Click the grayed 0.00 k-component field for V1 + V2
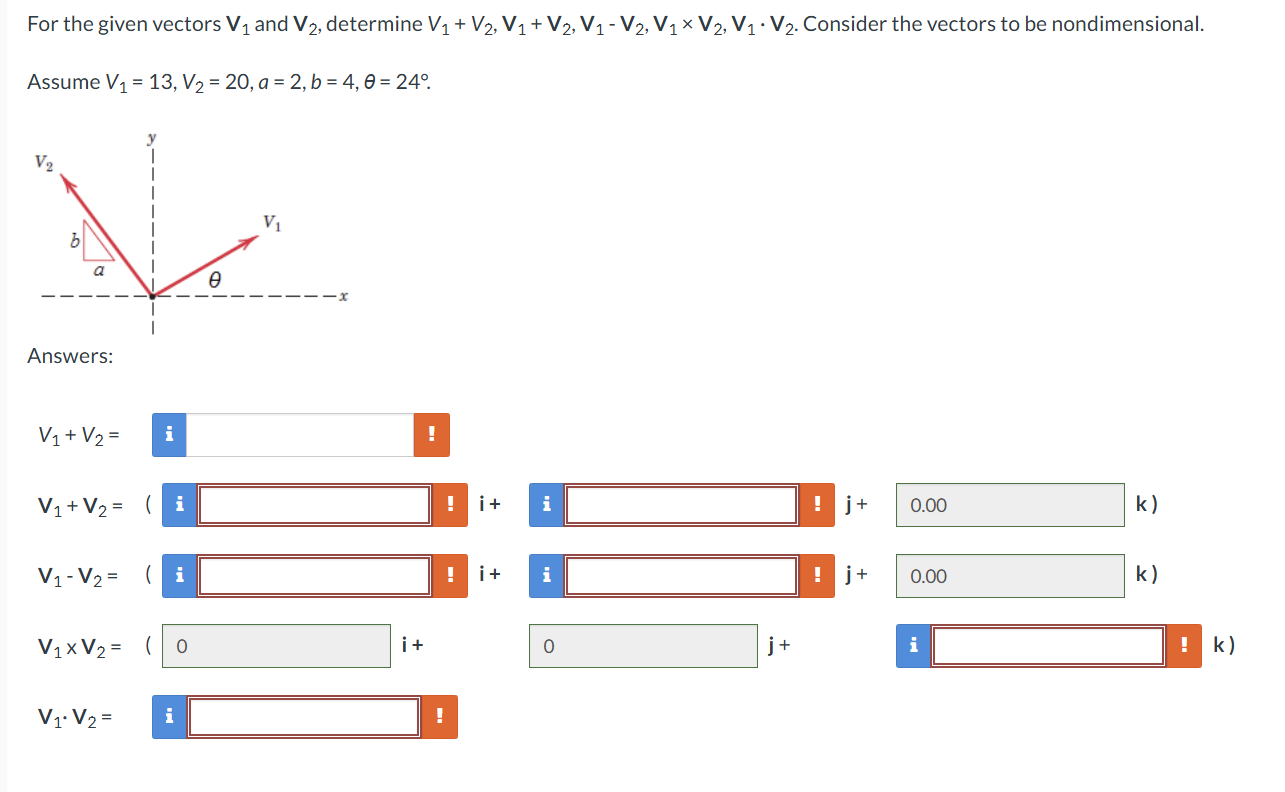Viewport: 1285px width, 792px height. click(1010, 505)
